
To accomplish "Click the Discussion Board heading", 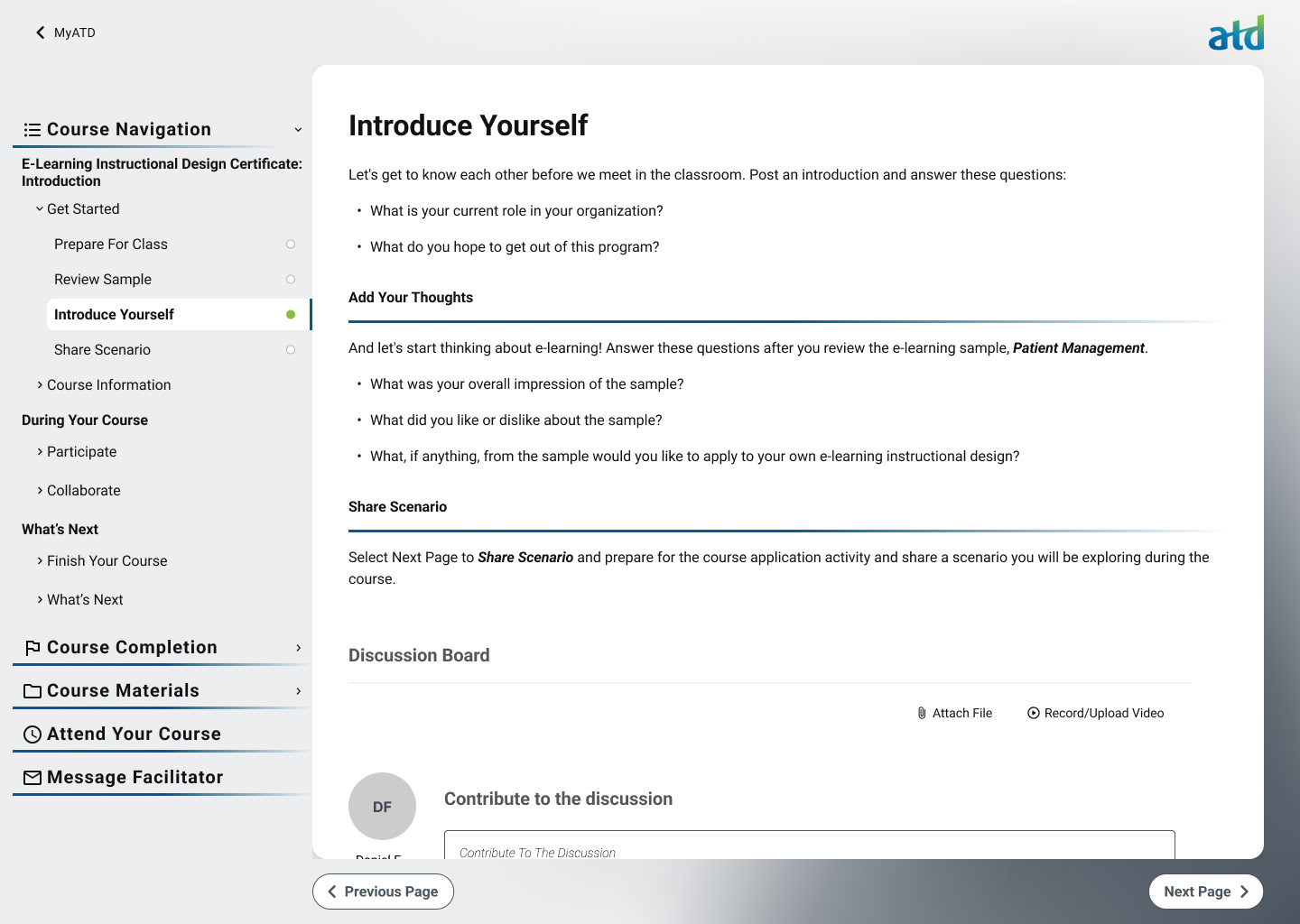I will coord(419,656).
